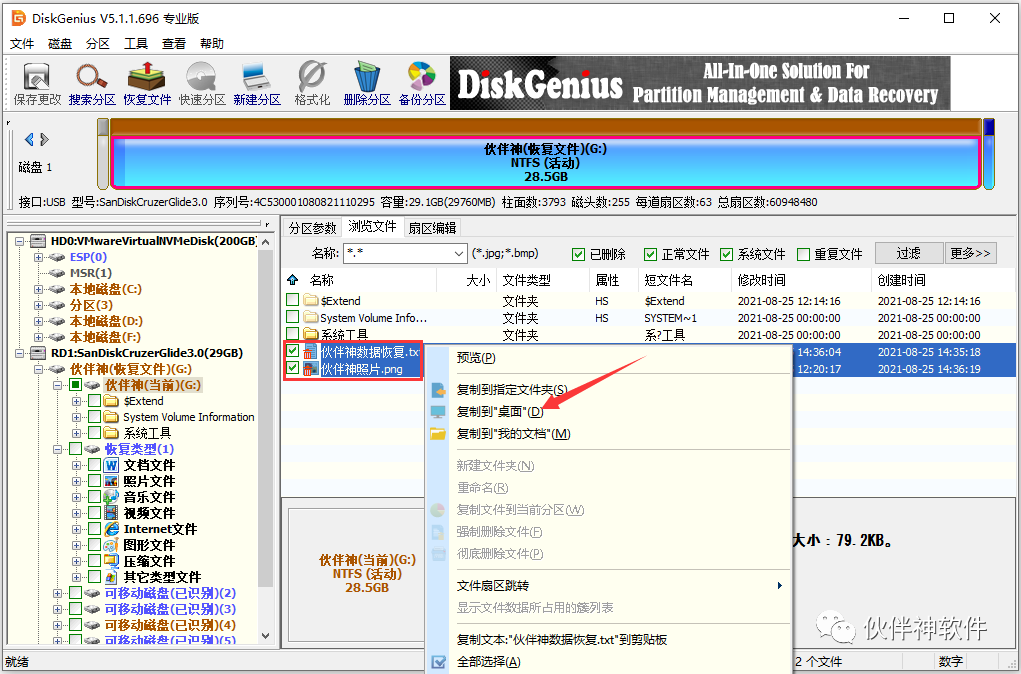Viewport: 1021px width, 674px height.
Task: Check the $Extend row checkbox in file list
Action: click(x=293, y=300)
